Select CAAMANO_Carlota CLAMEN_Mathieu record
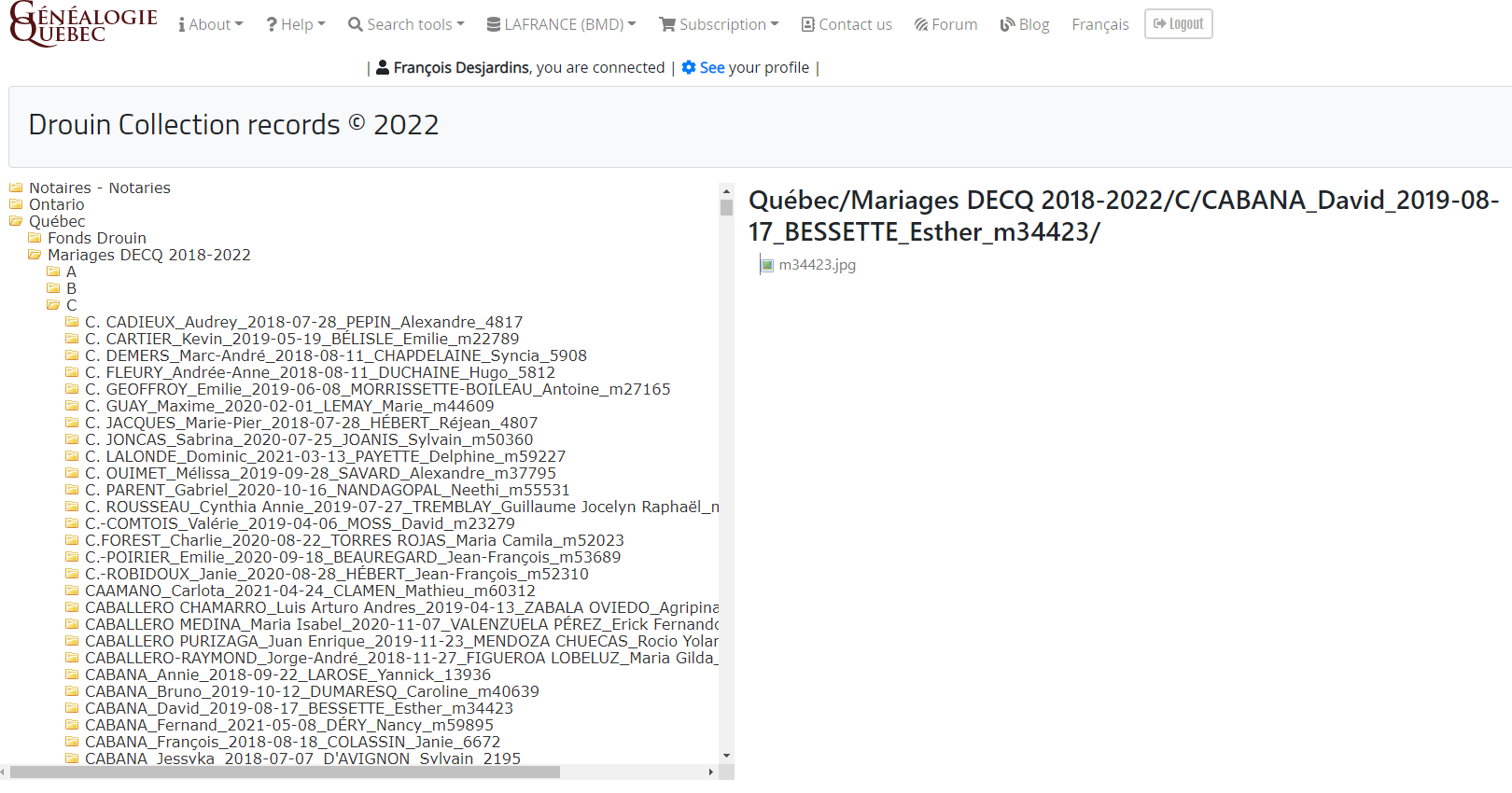Image resolution: width=1512 pixels, height=793 pixels. pos(310,591)
